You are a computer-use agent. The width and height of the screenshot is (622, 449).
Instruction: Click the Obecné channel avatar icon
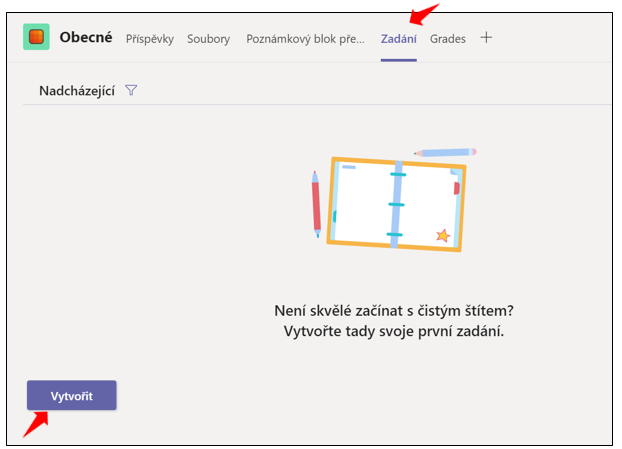(x=36, y=37)
